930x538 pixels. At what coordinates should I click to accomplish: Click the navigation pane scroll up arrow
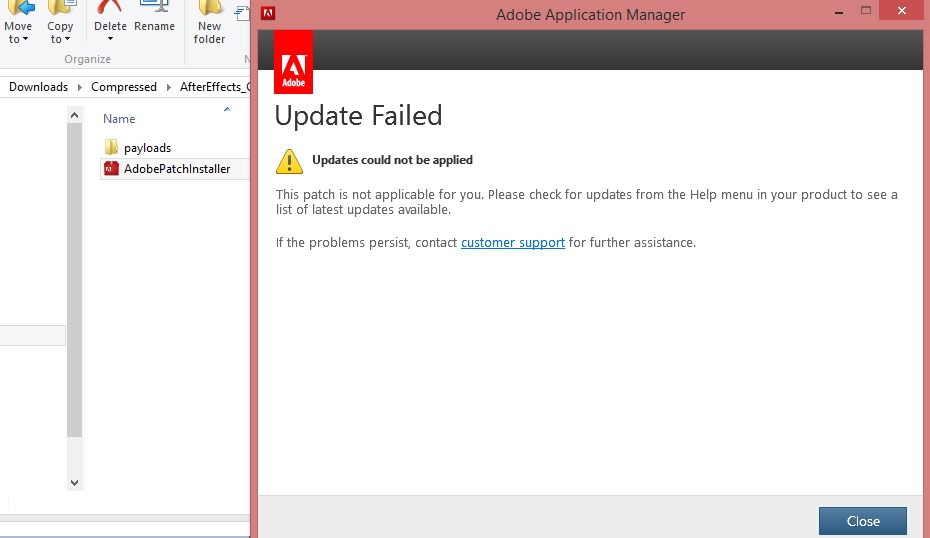click(x=74, y=115)
